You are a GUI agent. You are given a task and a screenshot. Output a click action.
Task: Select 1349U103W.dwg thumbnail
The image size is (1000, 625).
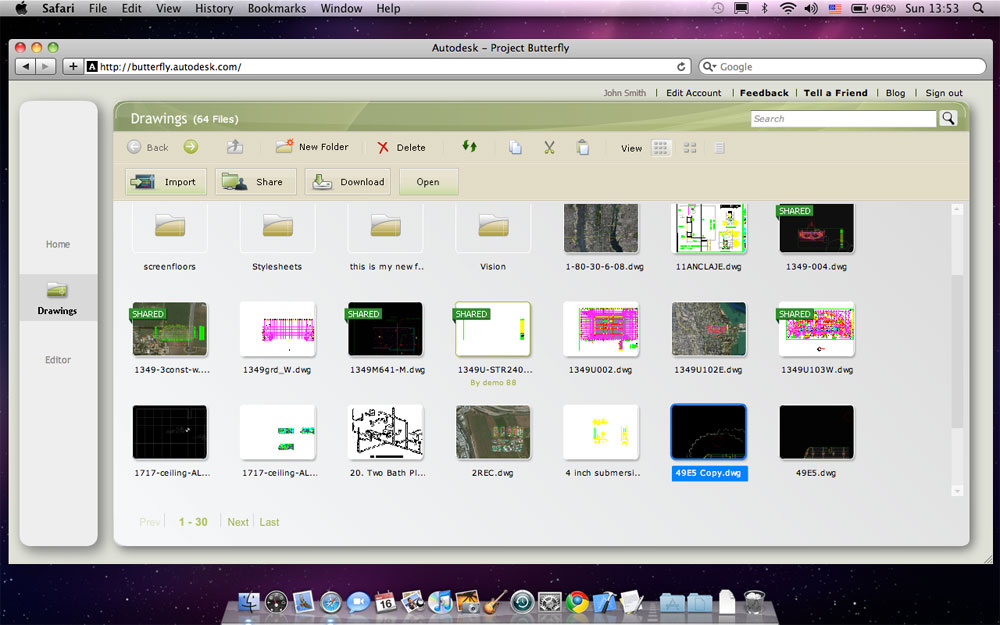tap(816, 329)
